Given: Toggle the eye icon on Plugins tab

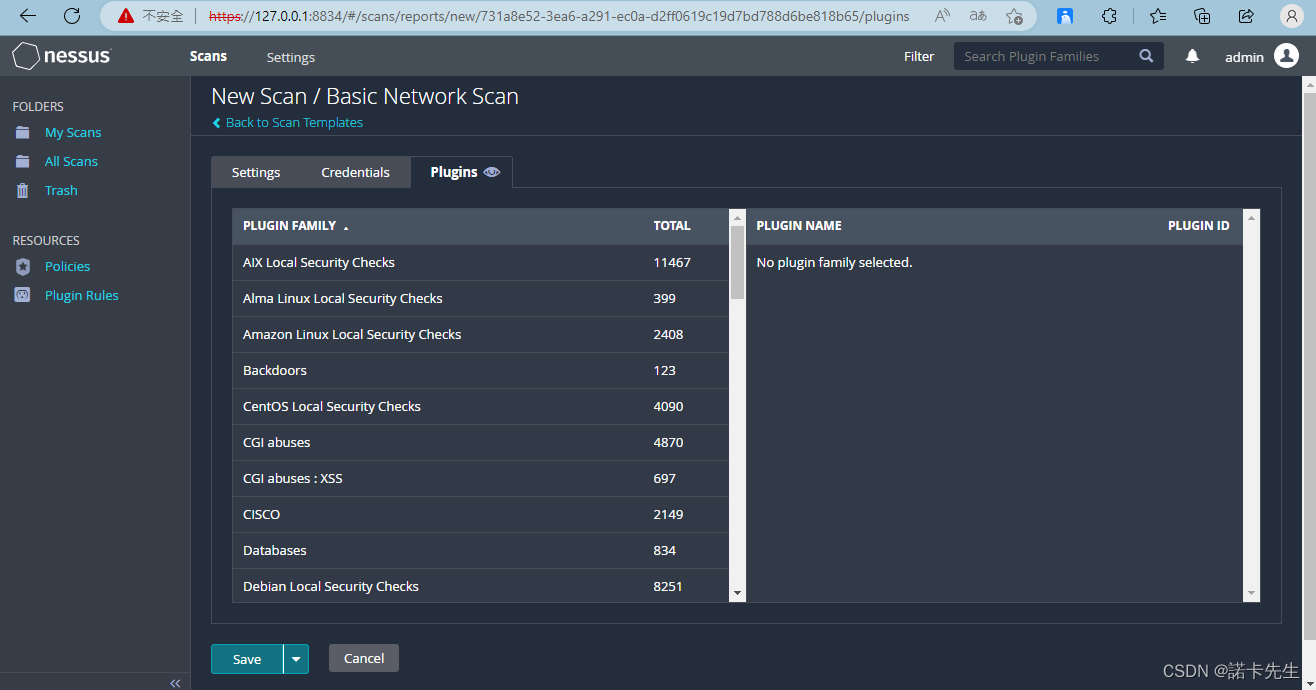Looking at the screenshot, I should pyautogui.click(x=491, y=172).
